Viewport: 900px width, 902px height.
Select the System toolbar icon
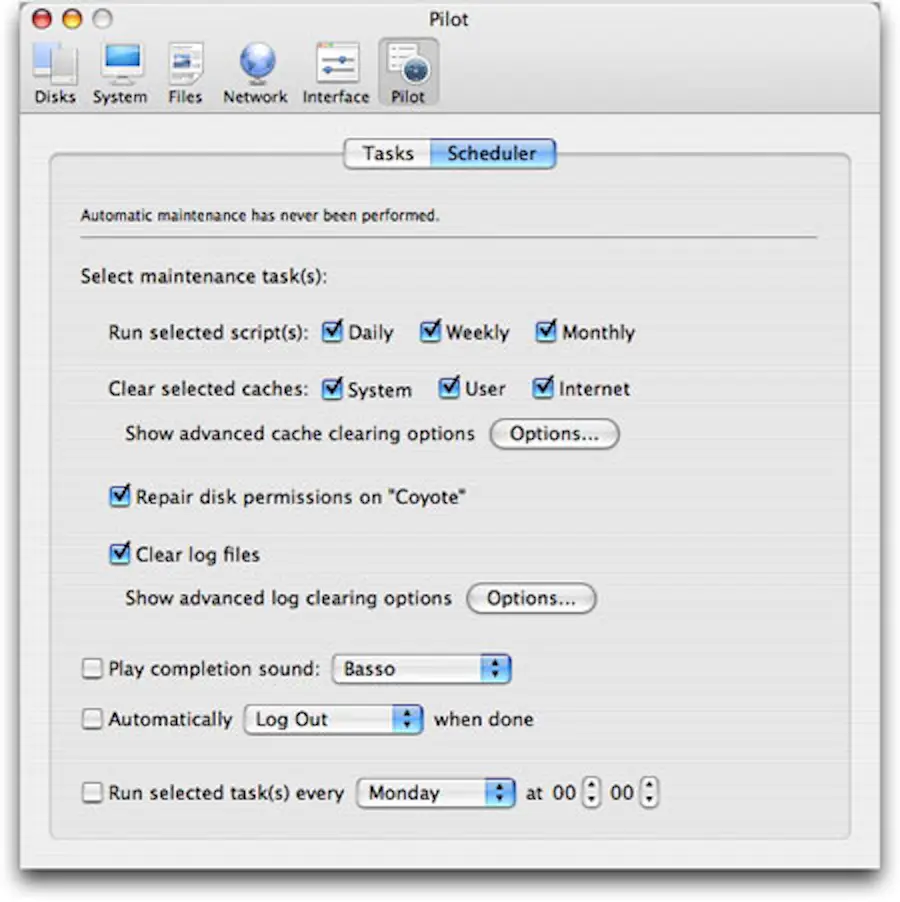(x=120, y=65)
